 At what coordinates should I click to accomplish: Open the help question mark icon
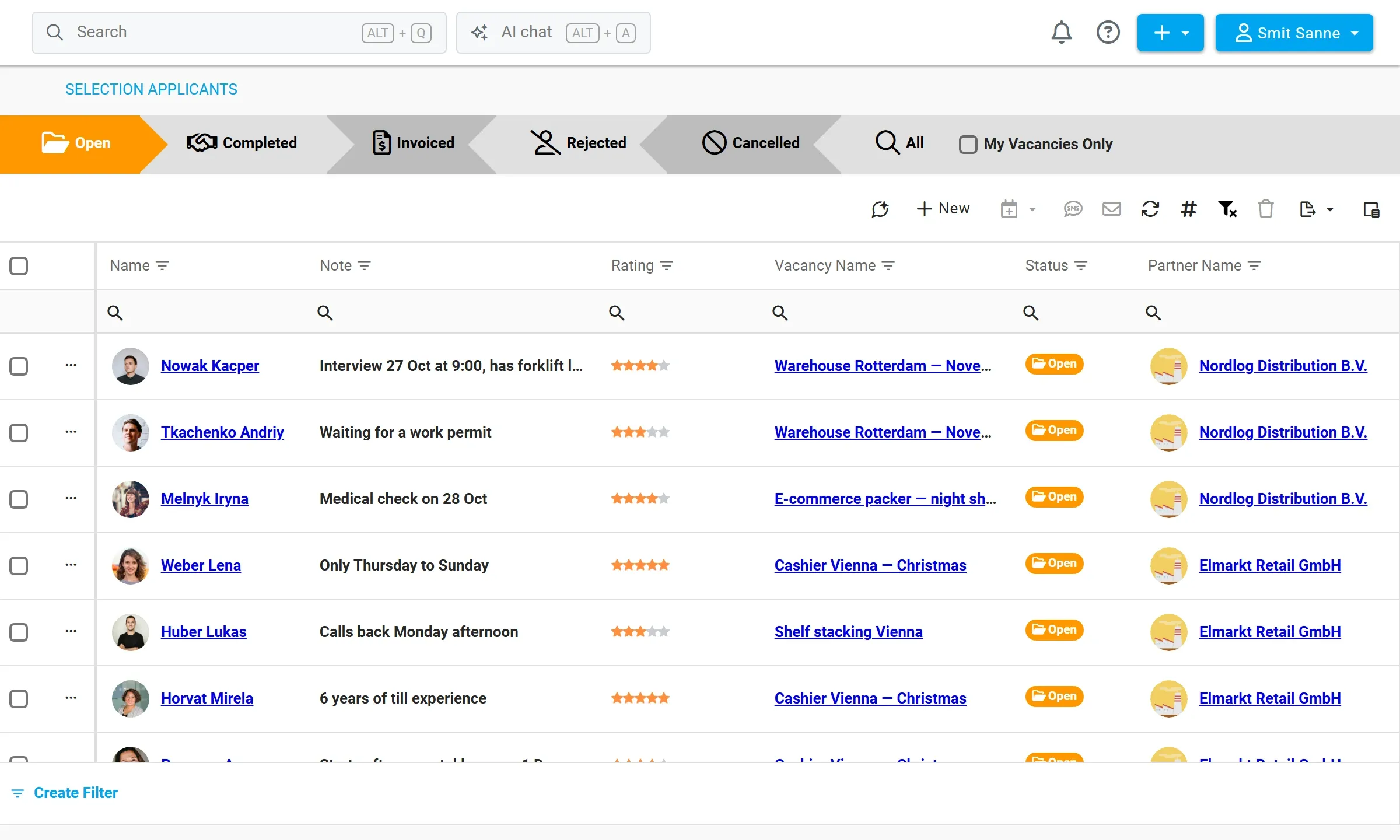1108,33
